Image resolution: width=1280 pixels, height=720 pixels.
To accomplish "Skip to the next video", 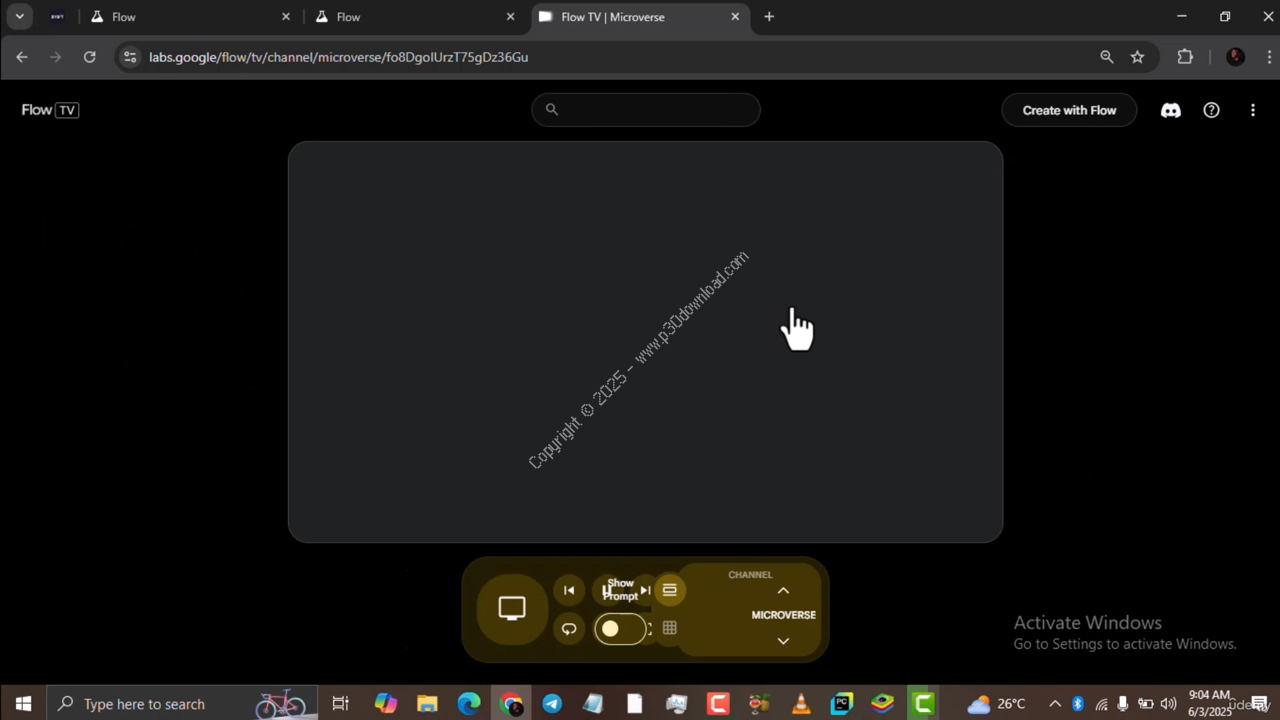I will click(x=645, y=590).
